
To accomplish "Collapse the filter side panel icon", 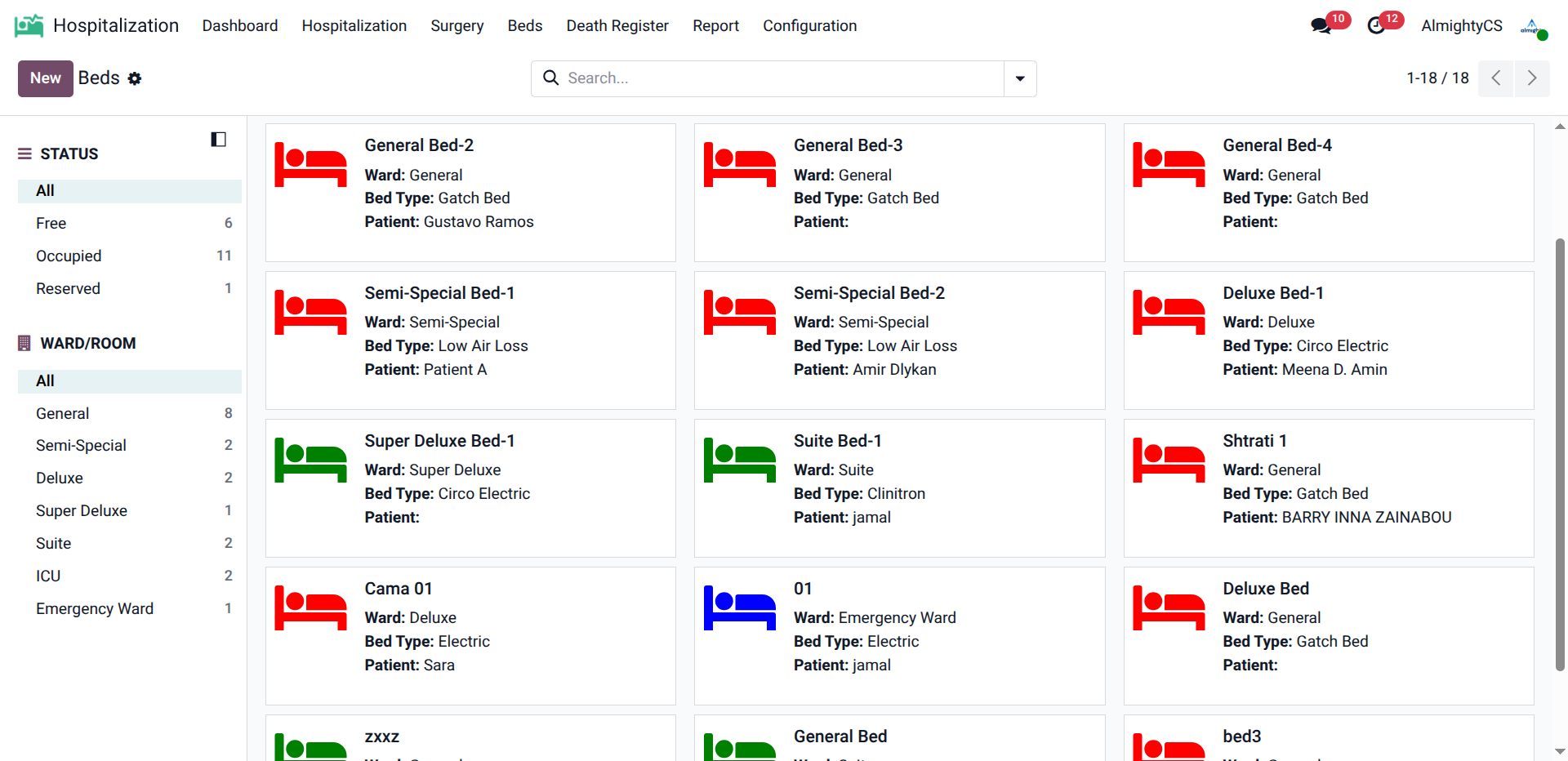I will pyautogui.click(x=218, y=140).
